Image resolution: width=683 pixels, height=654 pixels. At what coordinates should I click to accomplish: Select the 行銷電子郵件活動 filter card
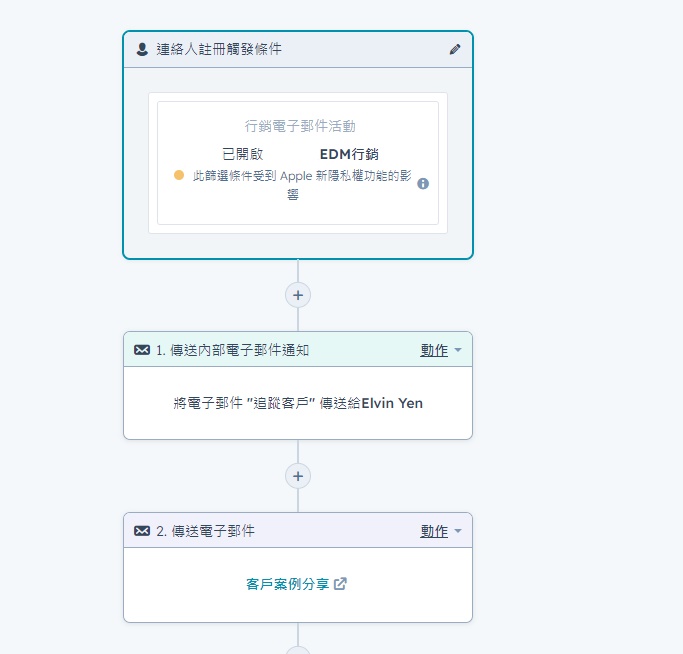[298, 163]
